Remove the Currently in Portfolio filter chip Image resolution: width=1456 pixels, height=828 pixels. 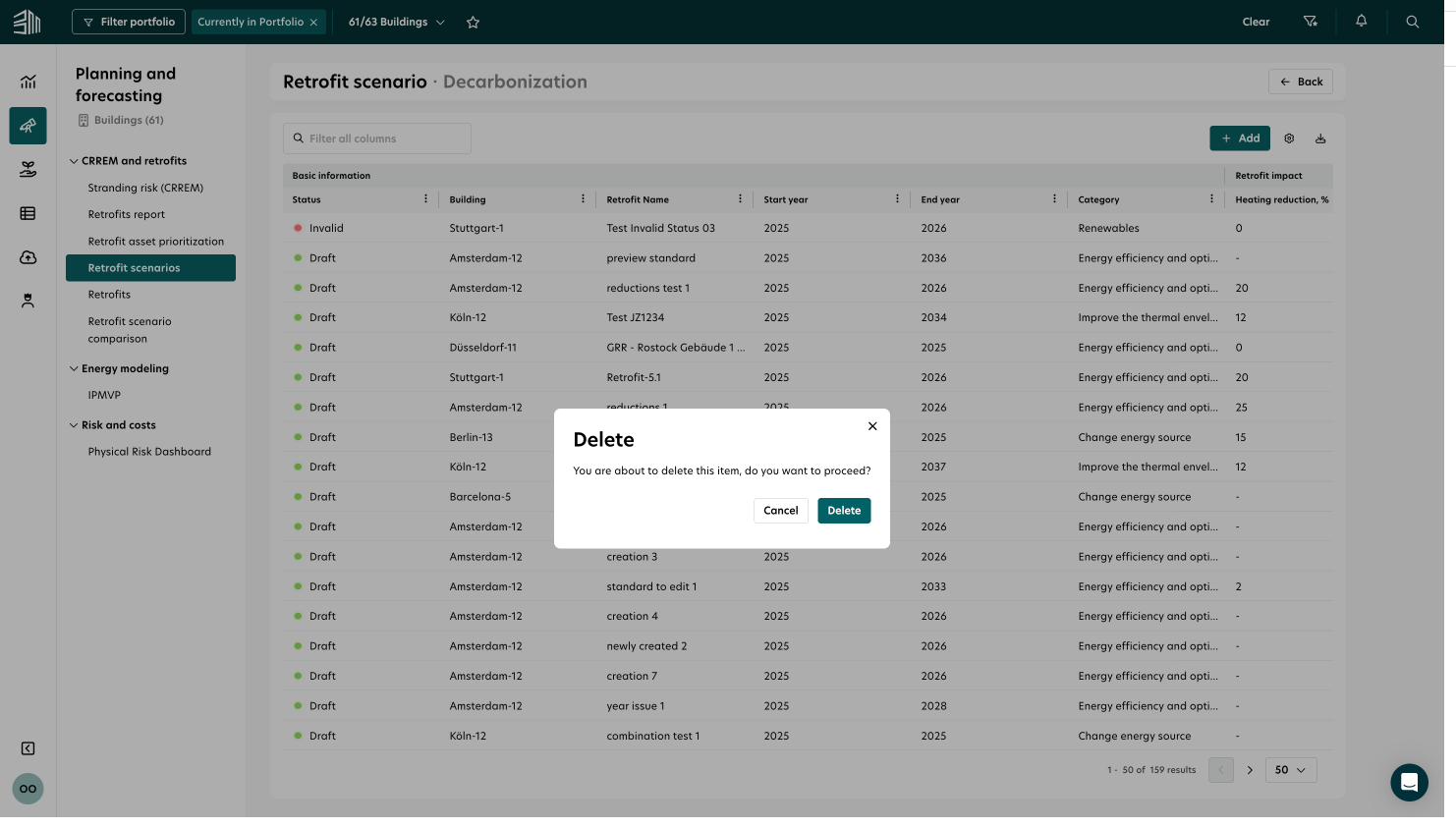(x=313, y=22)
